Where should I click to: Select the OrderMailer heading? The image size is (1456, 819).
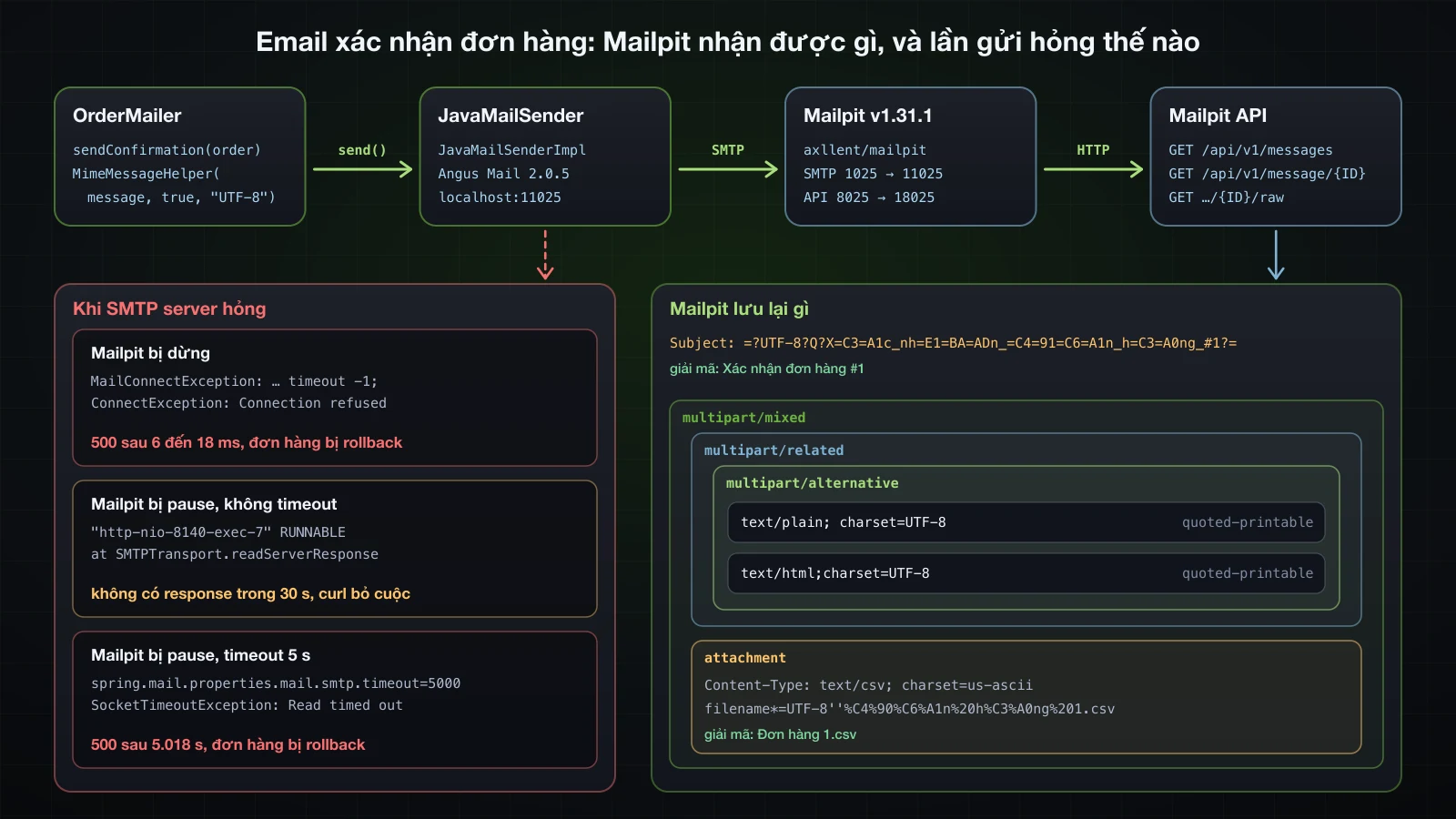127,116
